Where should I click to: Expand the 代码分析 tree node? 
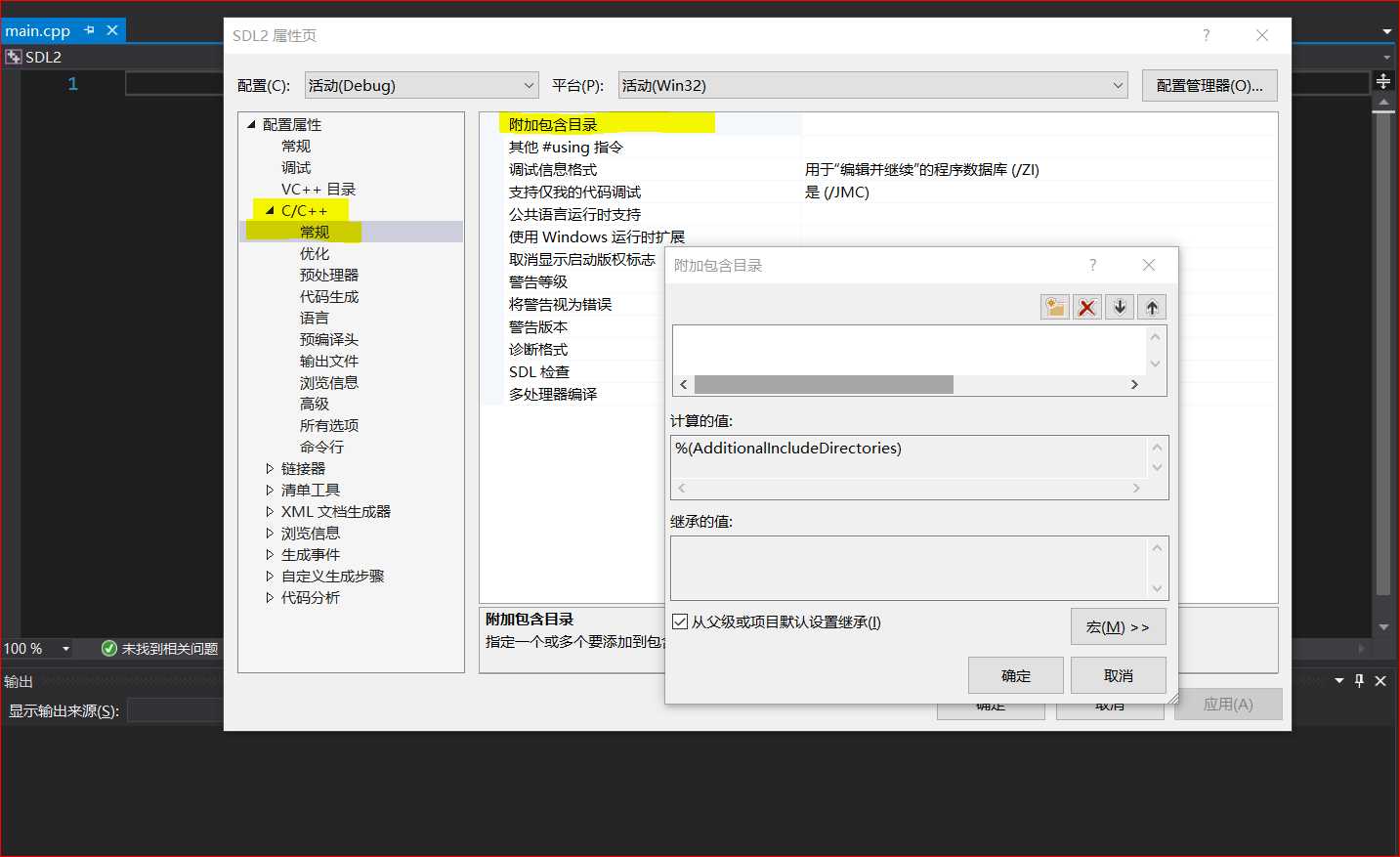click(270, 597)
